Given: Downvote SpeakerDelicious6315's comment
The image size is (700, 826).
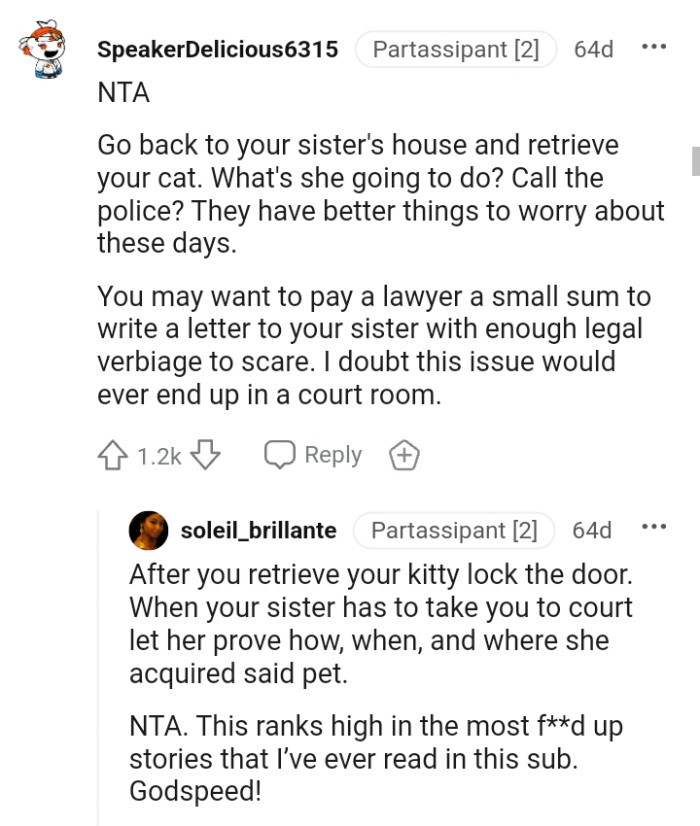Looking at the screenshot, I should tap(205, 456).
